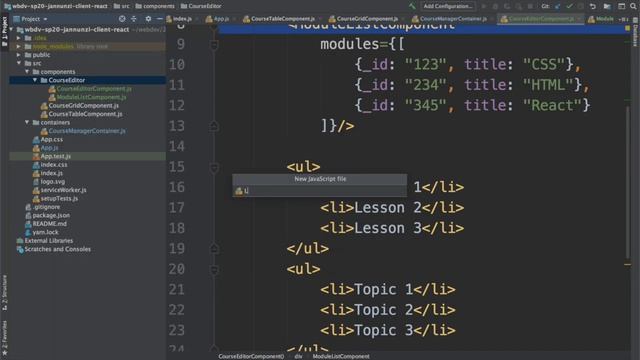Click the Revert undo arrow icon

point(593,6)
